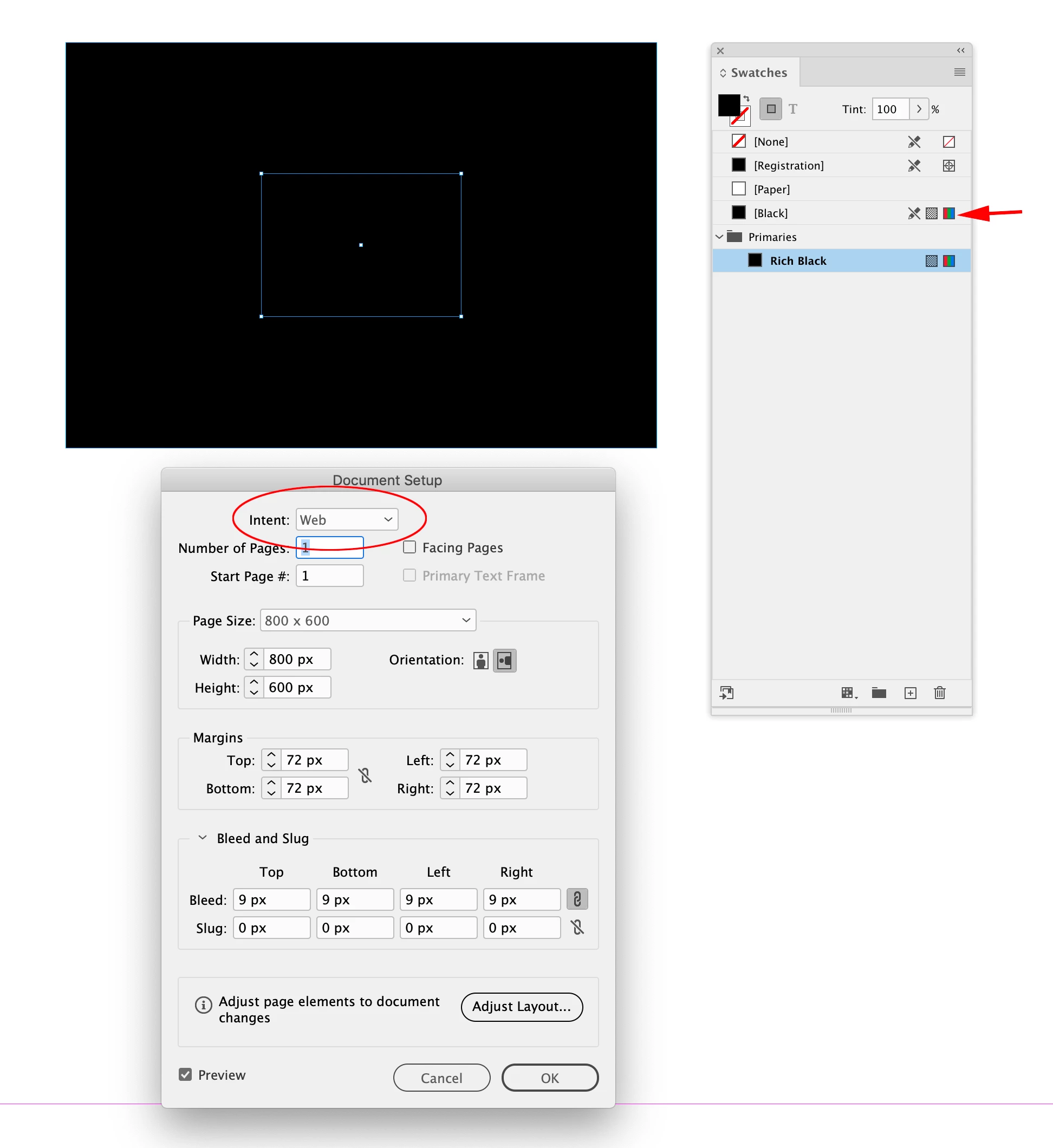Open the Page Size dropdown
This screenshot has width=1053, height=1148.
[x=368, y=621]
